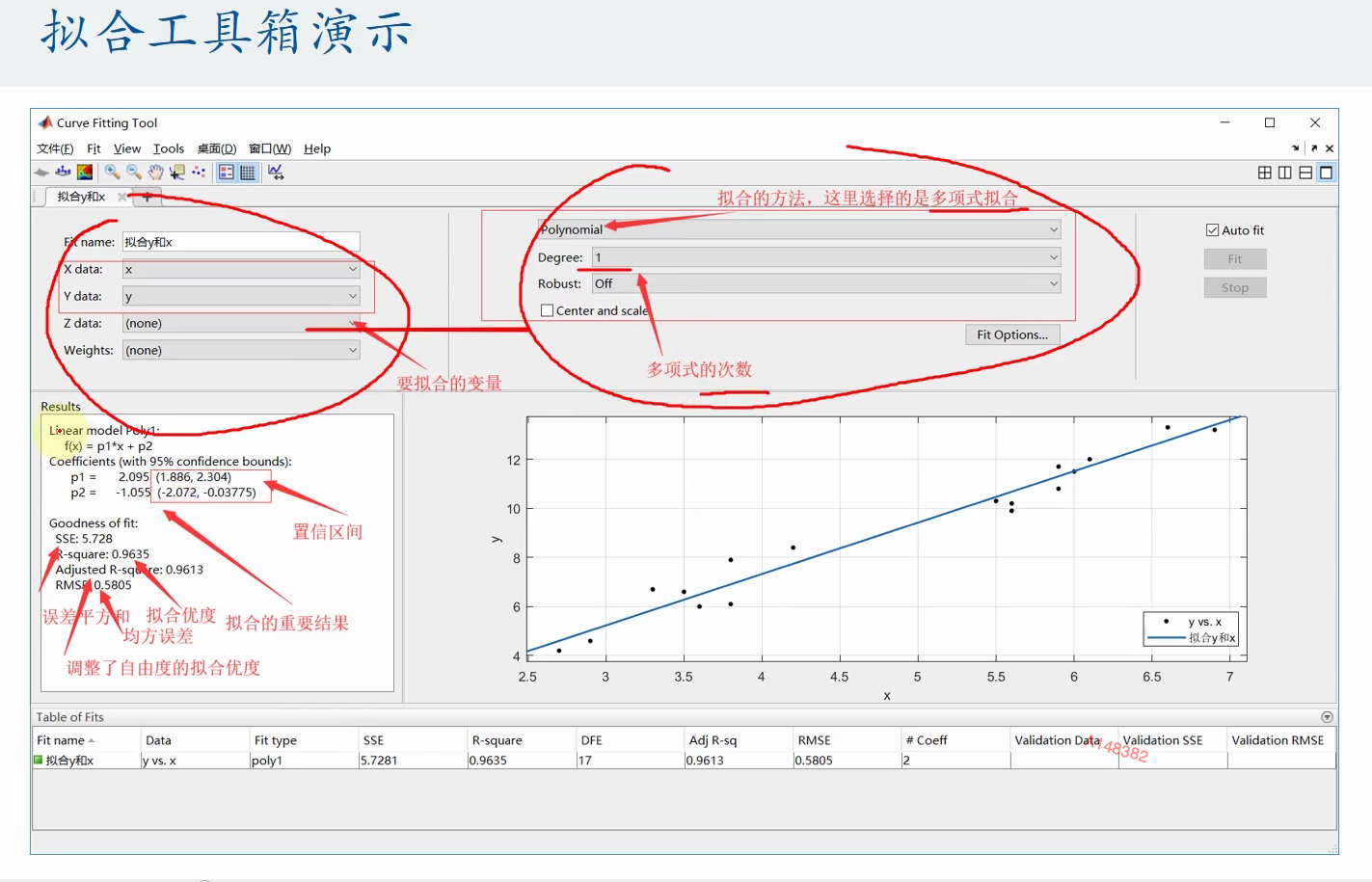1372x882 pixels.
Task: Click the RMSE column header
Action: 848,740
